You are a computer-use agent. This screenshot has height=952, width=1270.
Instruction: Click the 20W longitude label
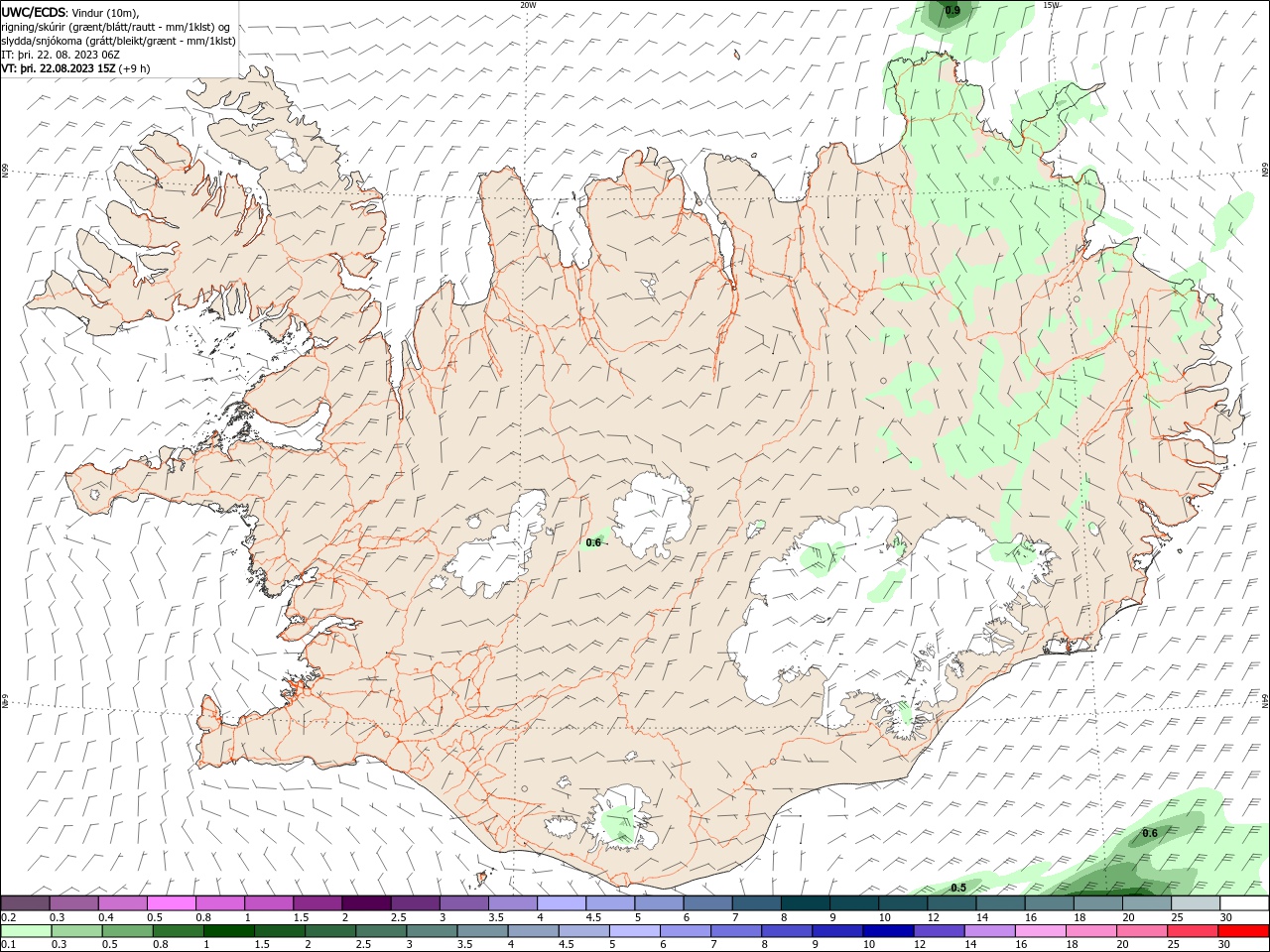click(x=529, y=5)
